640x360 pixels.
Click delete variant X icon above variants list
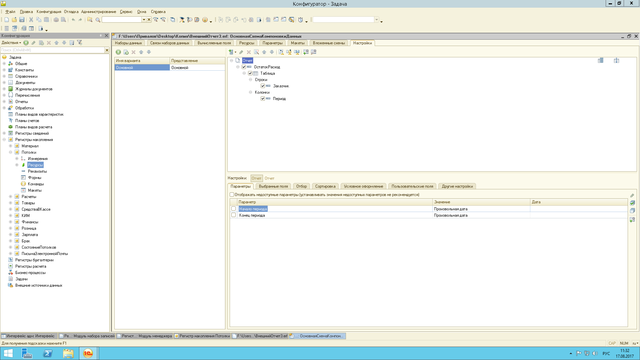pyautogui.click(x=133, y=52)
